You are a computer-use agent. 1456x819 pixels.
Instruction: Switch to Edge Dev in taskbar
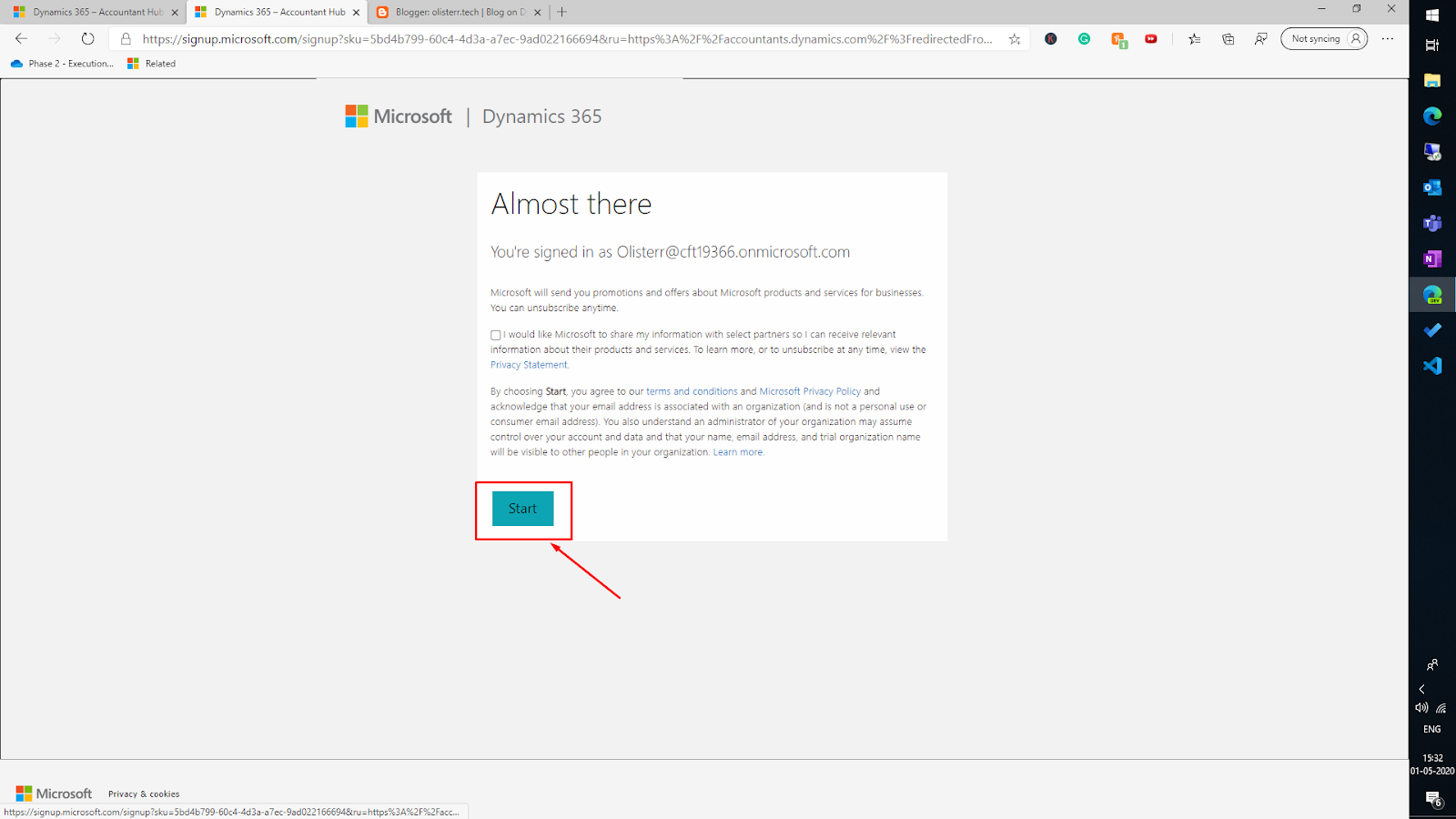(1432, 295)
